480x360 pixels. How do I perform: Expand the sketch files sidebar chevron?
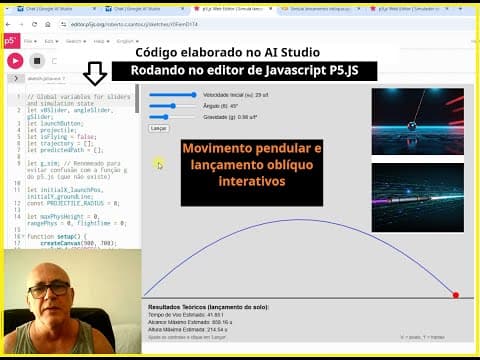pyautogui.click(x=16, y=79)
